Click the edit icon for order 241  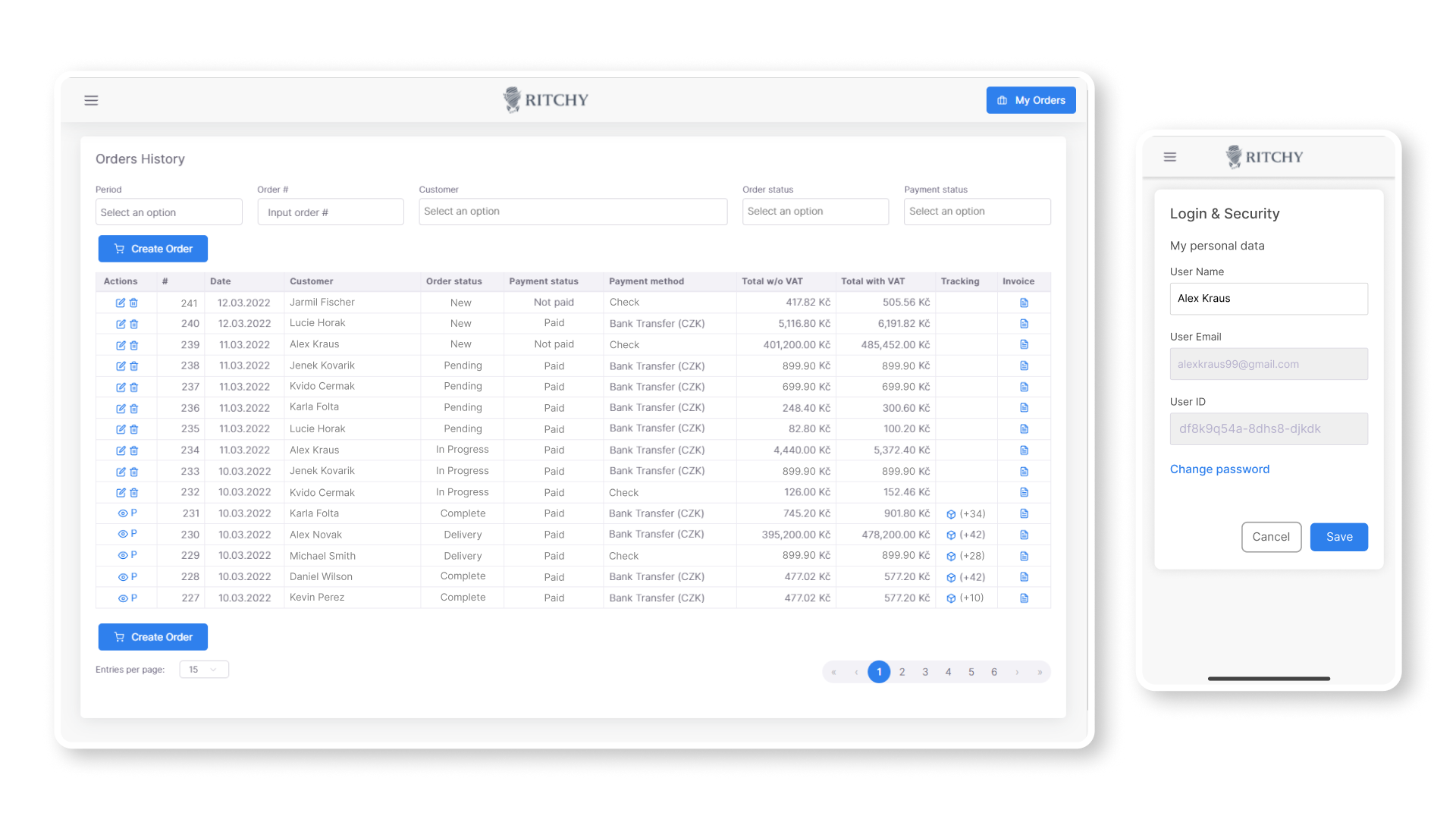click(x=121, y=303)
